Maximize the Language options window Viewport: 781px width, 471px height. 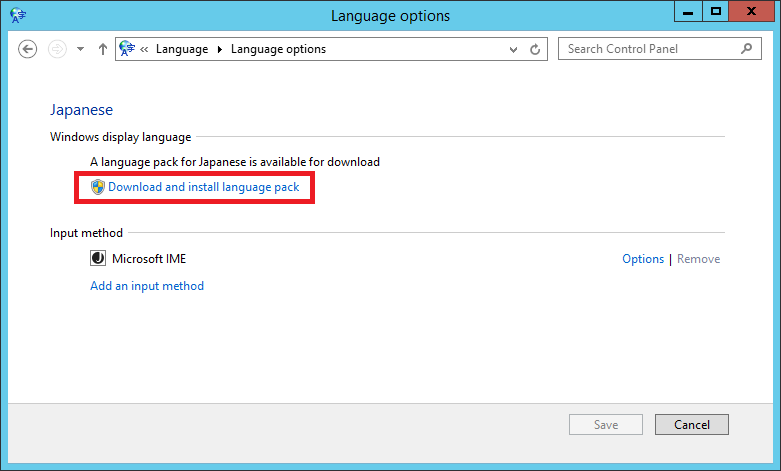click(716, 11)
